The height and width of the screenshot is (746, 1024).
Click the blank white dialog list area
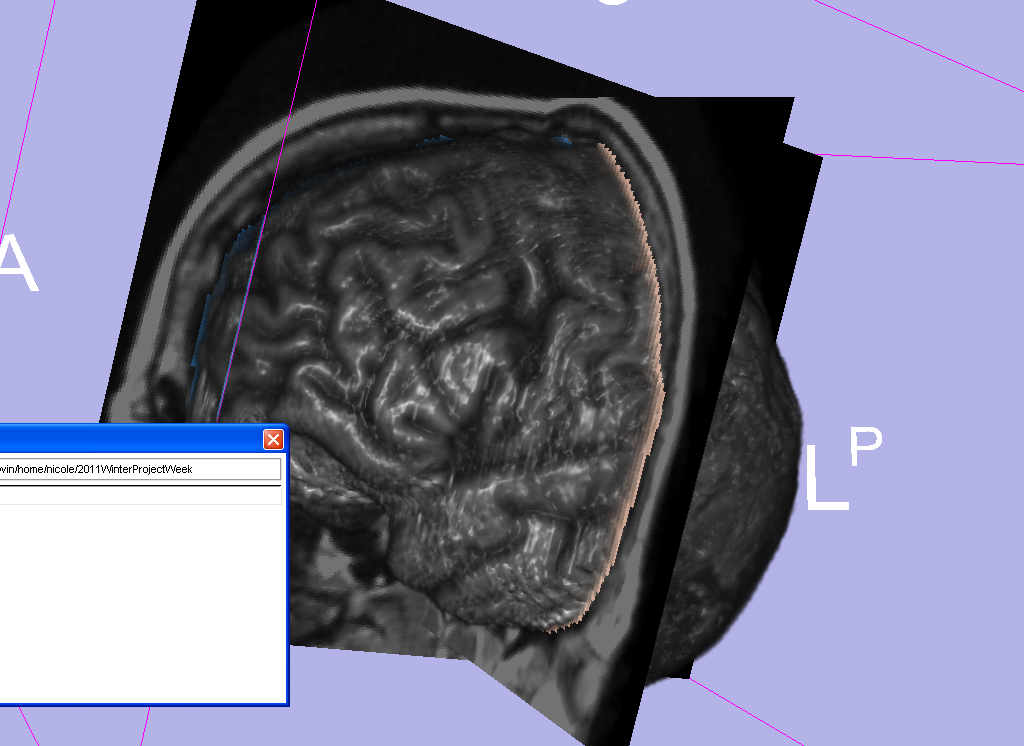[x=140, y=600]
